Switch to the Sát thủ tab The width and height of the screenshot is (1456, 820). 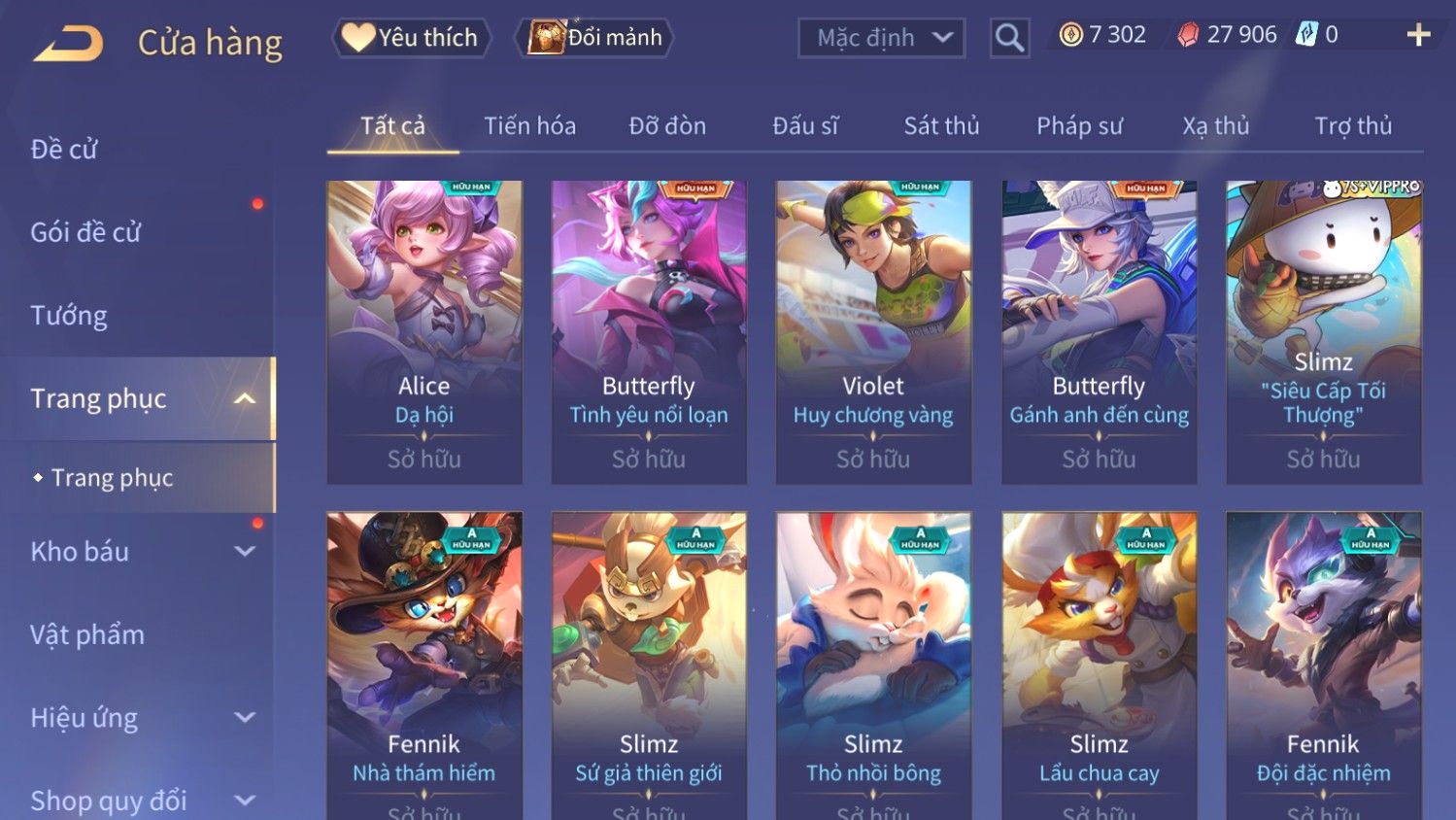coord(941,125)
